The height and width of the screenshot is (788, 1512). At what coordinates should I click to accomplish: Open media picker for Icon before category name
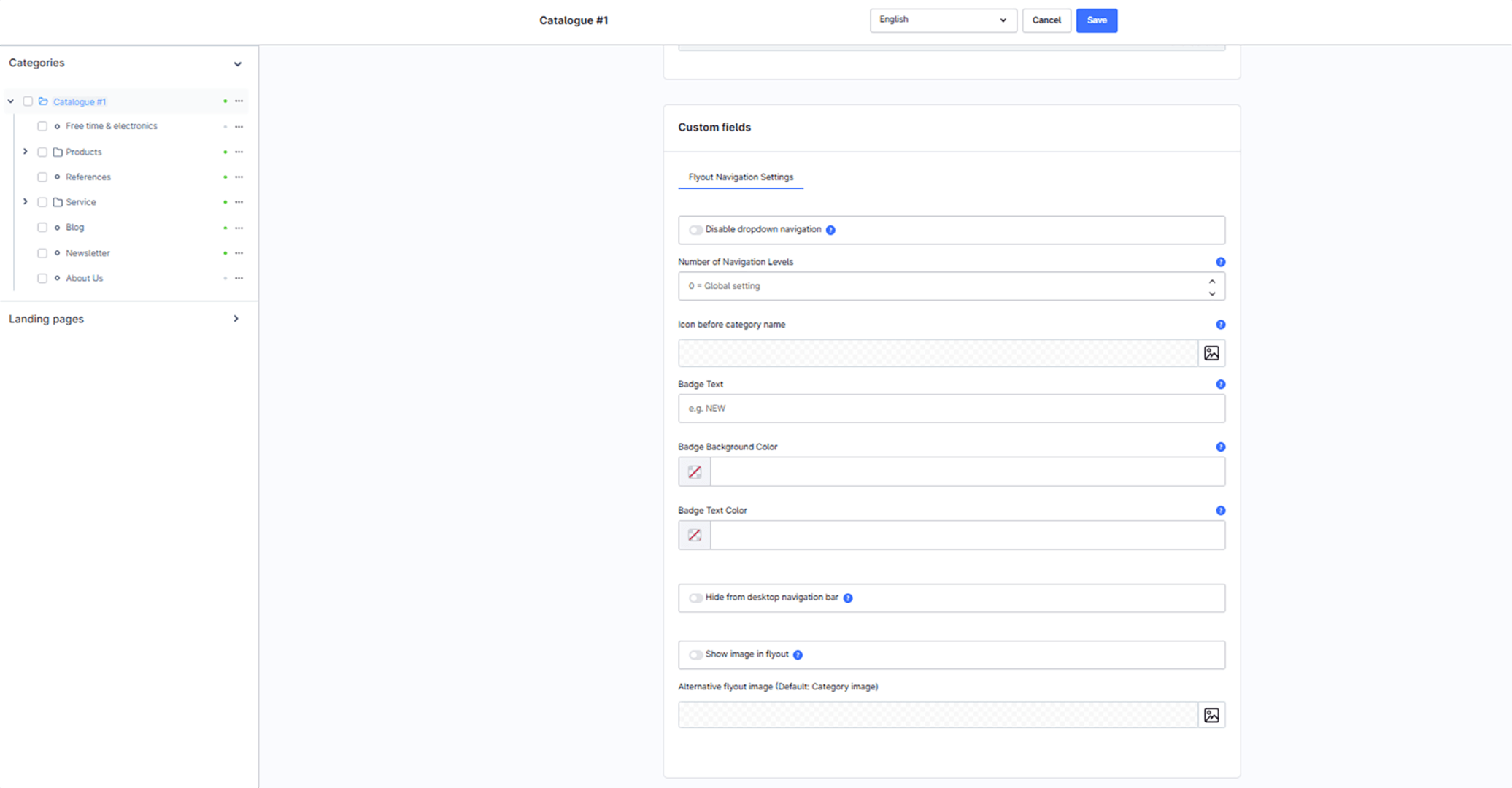[x=1211, y=353]
